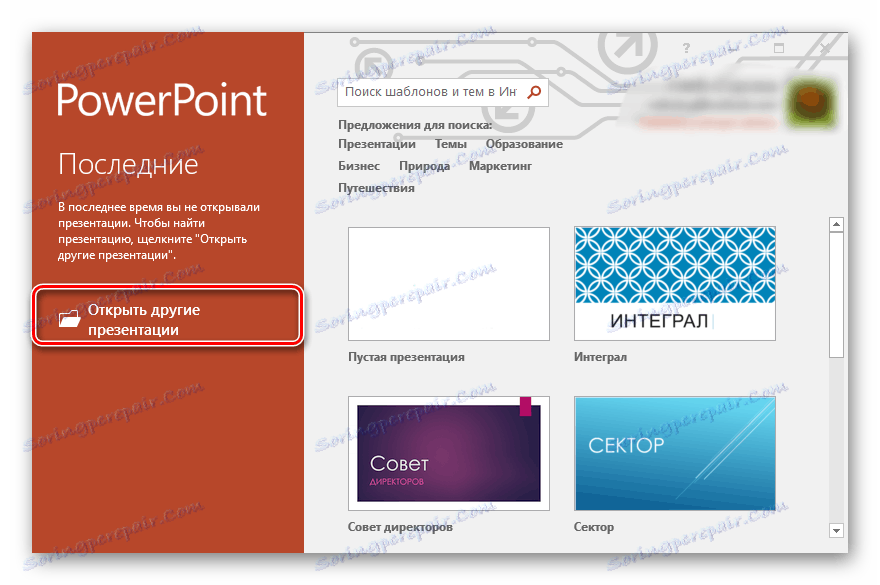The image size is (880, 585).
Task: Select the Пустая презентация template
Action: tap(448, 283)
